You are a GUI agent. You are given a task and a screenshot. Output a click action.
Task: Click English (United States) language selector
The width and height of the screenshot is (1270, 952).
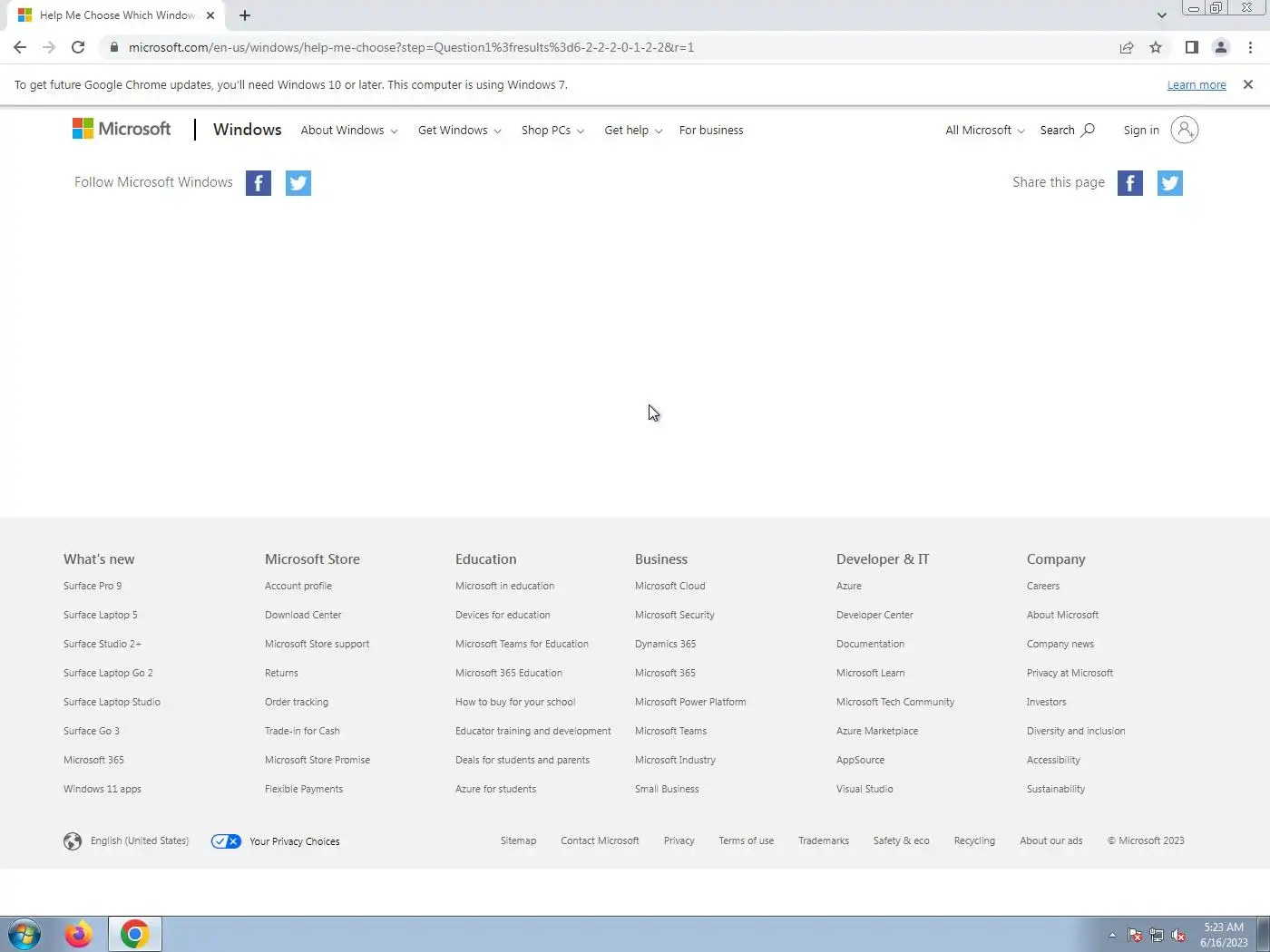point(140,840)
